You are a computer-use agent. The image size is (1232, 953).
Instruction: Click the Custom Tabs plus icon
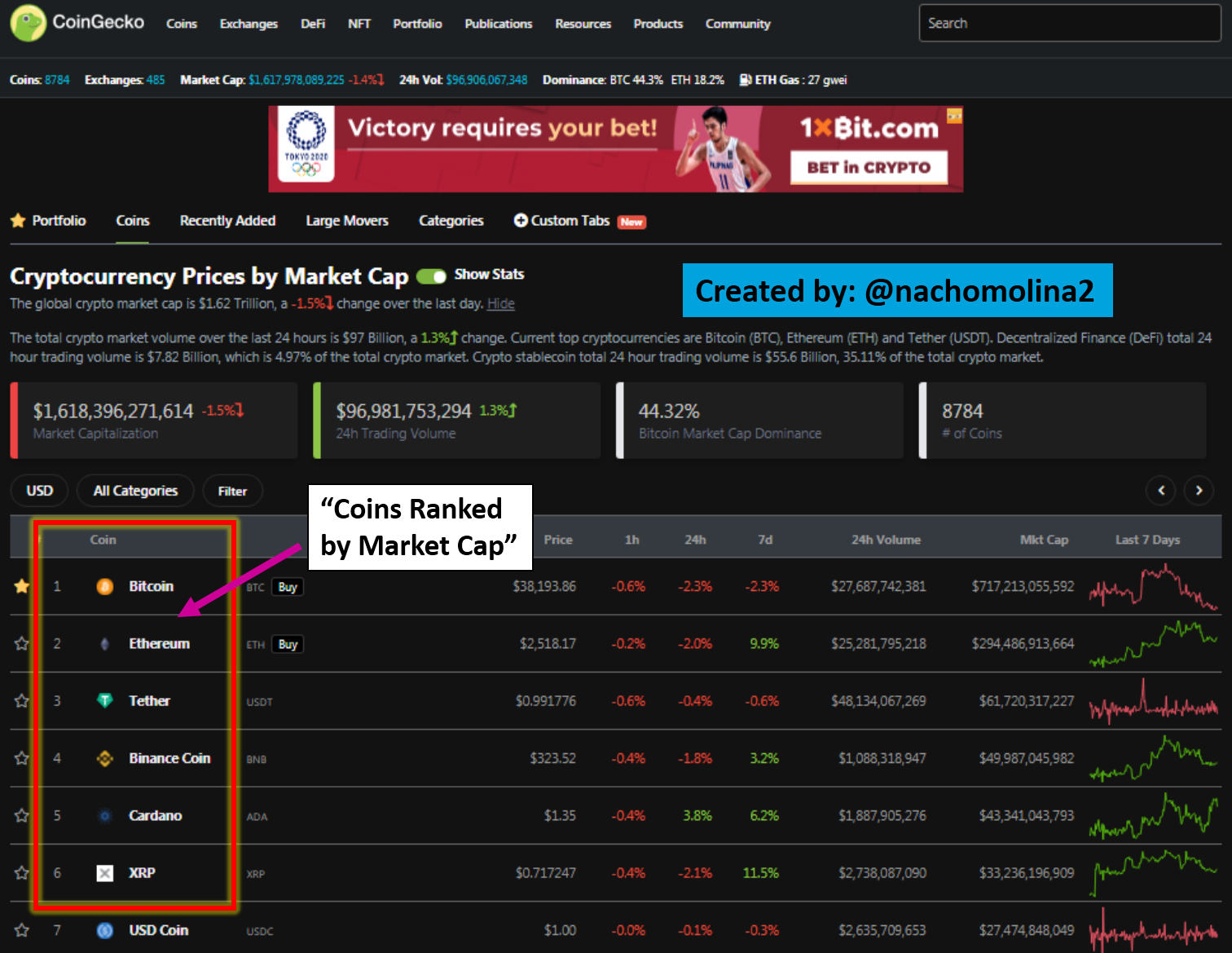pos(521,220)
